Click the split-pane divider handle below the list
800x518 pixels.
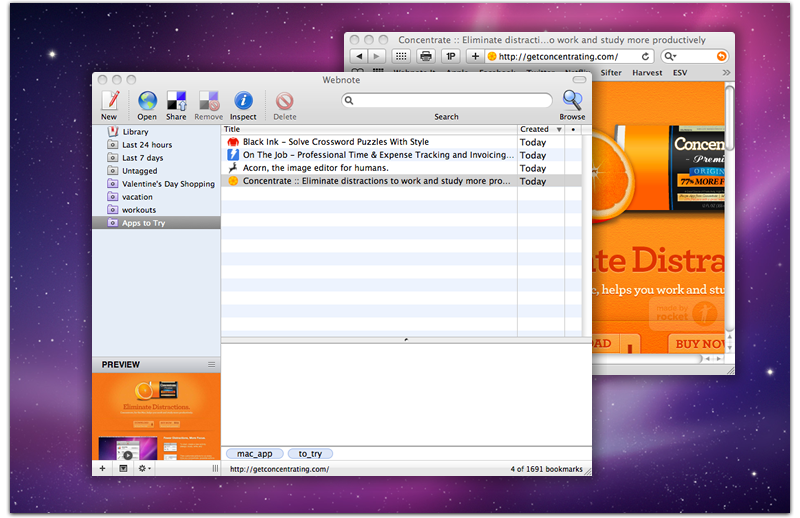406,339
